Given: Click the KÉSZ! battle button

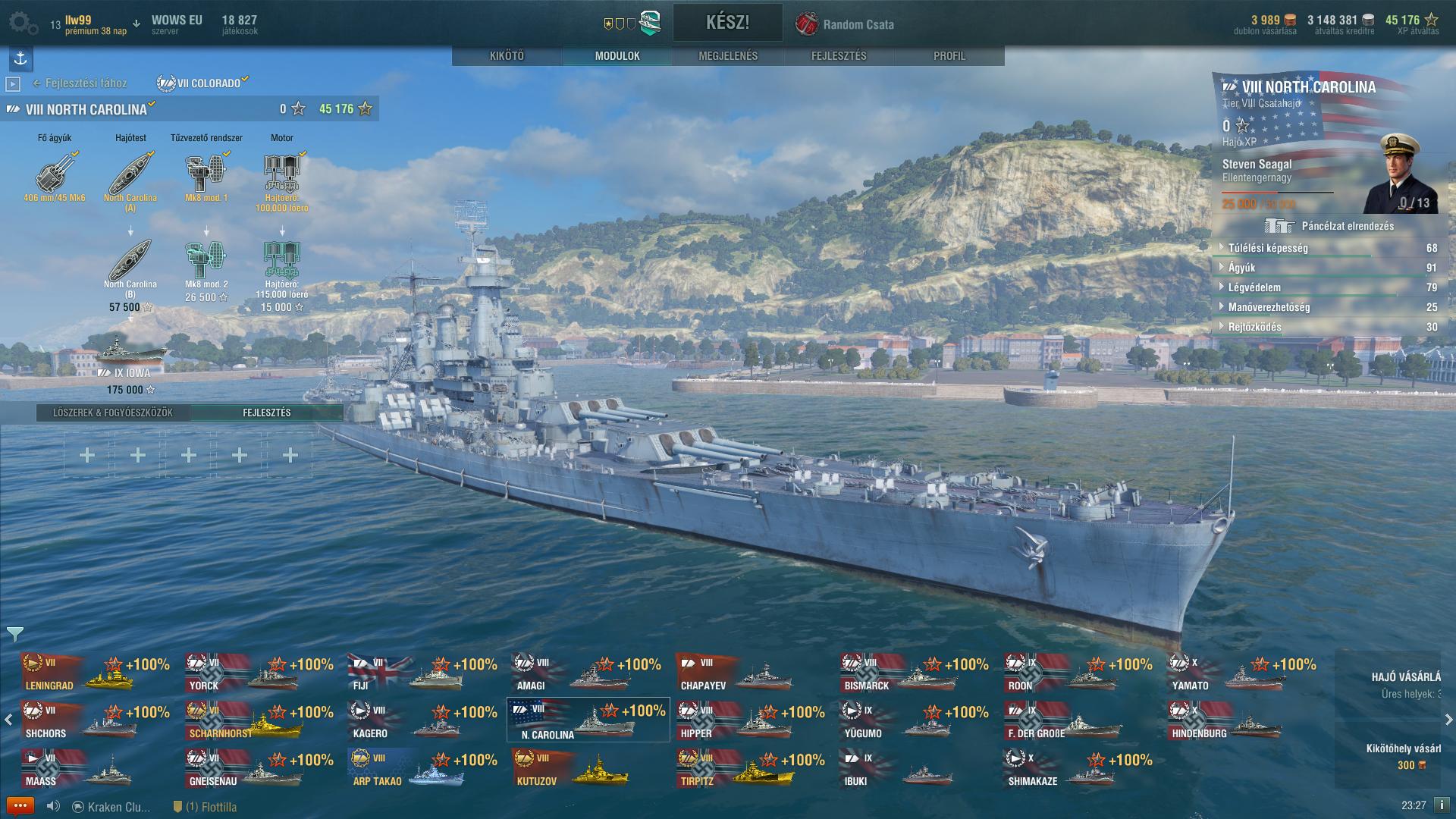Looking at the screenshot, I should 728,23.
